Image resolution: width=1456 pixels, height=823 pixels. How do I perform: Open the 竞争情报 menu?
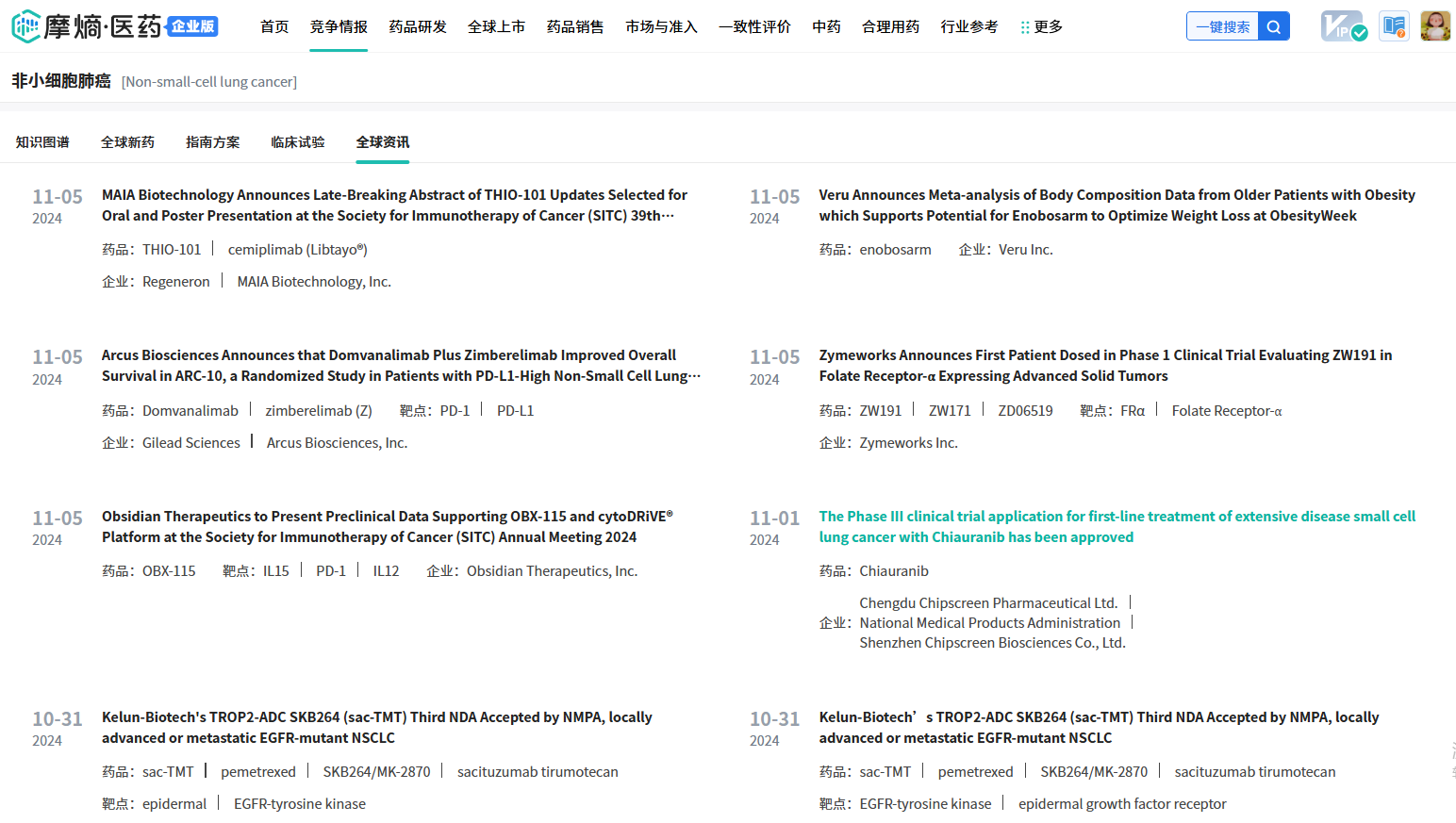click(339, 26)
